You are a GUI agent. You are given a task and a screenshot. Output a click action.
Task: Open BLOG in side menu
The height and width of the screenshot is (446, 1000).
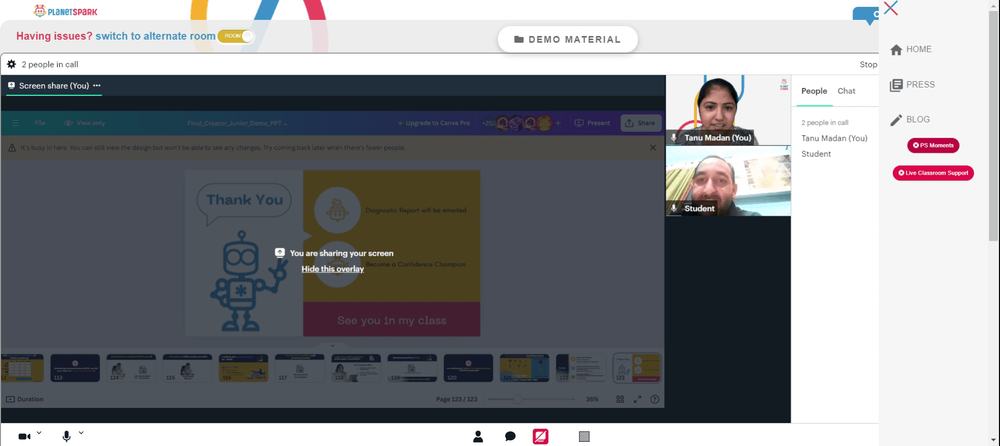[910, 119]
